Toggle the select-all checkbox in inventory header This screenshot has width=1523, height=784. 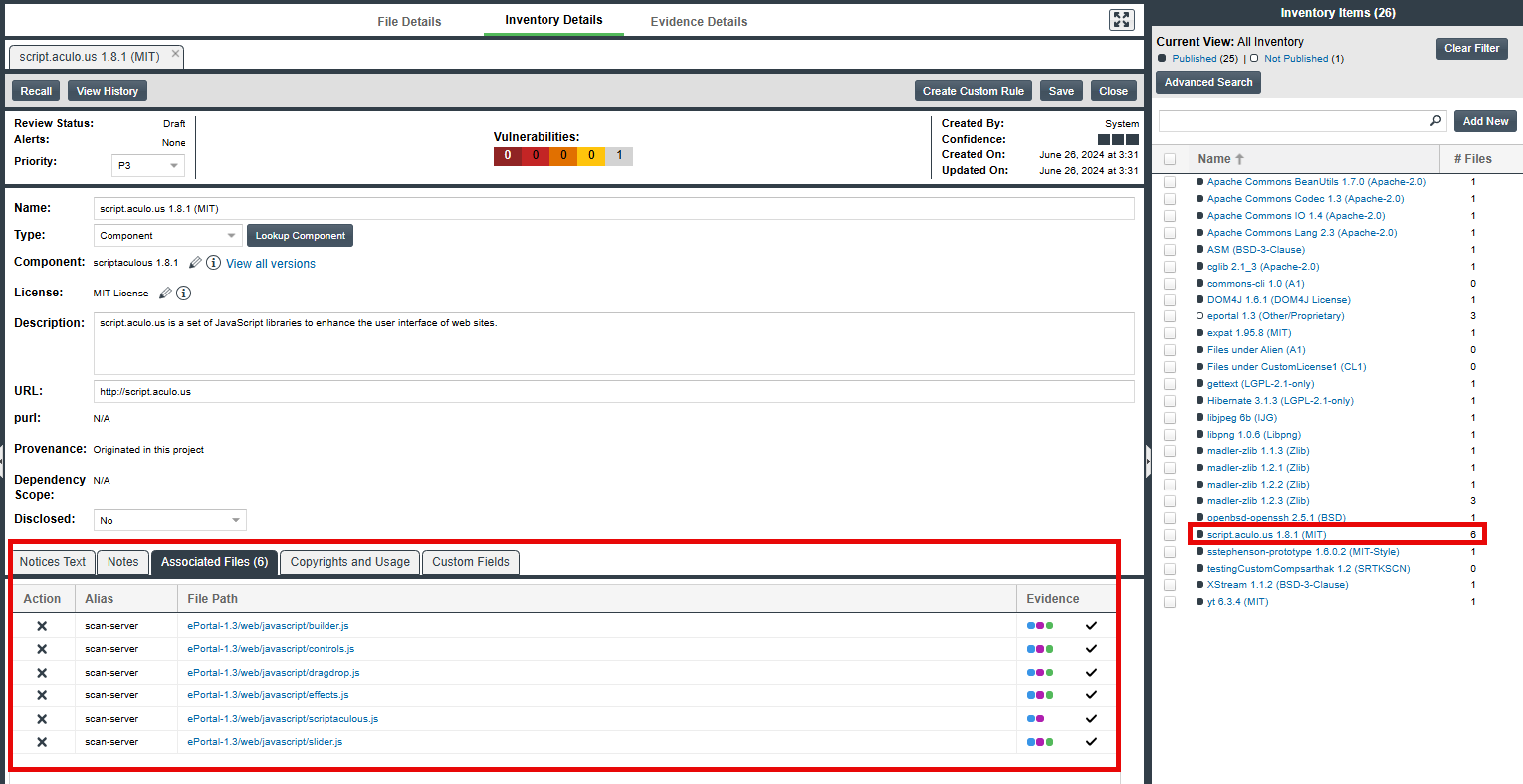(1170, 159)
